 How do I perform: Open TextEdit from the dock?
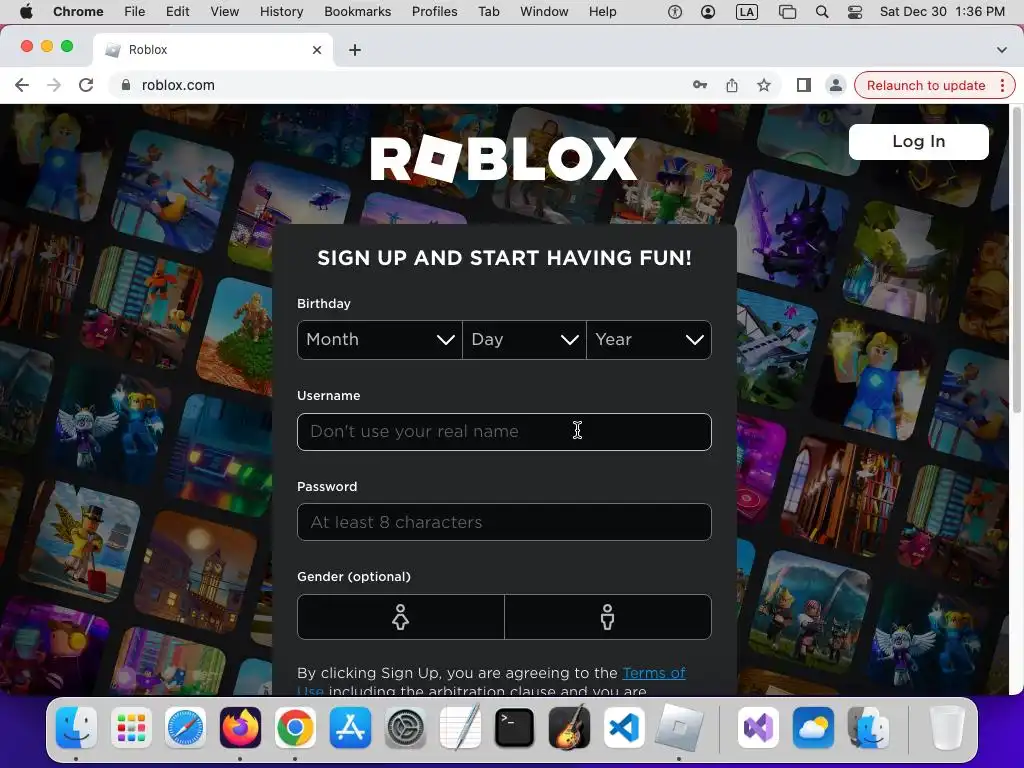pos(460,728)
